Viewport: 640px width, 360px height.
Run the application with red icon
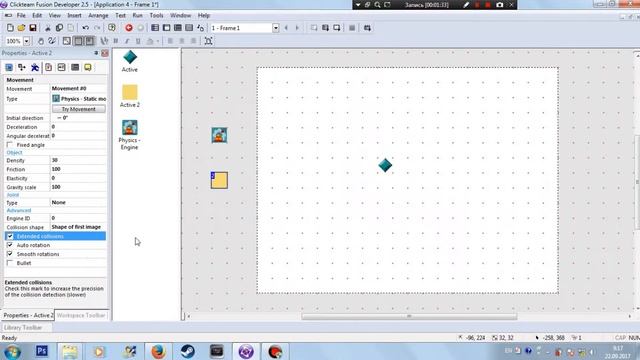click(129, 28)
